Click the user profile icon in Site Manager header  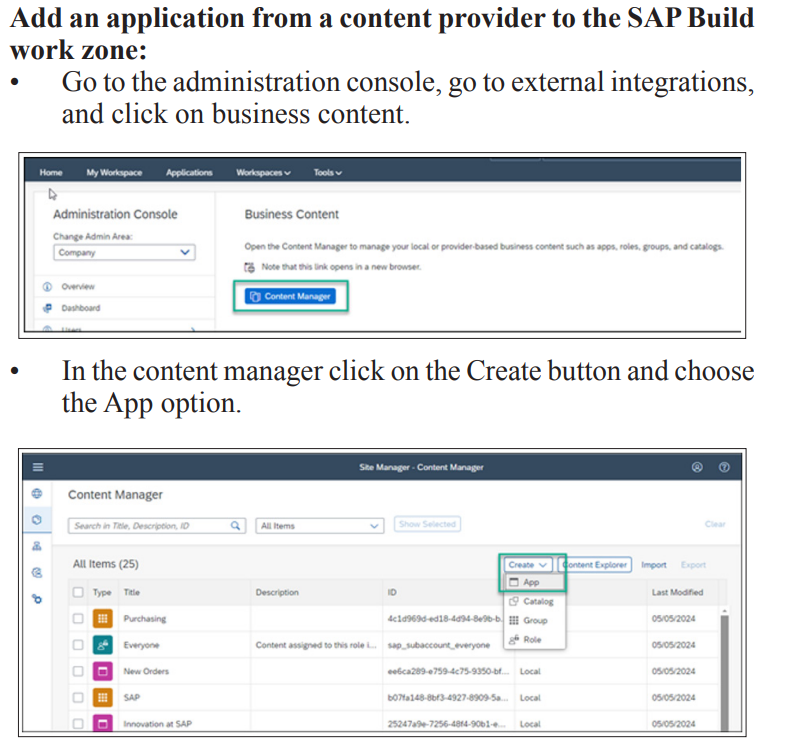tap(697, 467)
